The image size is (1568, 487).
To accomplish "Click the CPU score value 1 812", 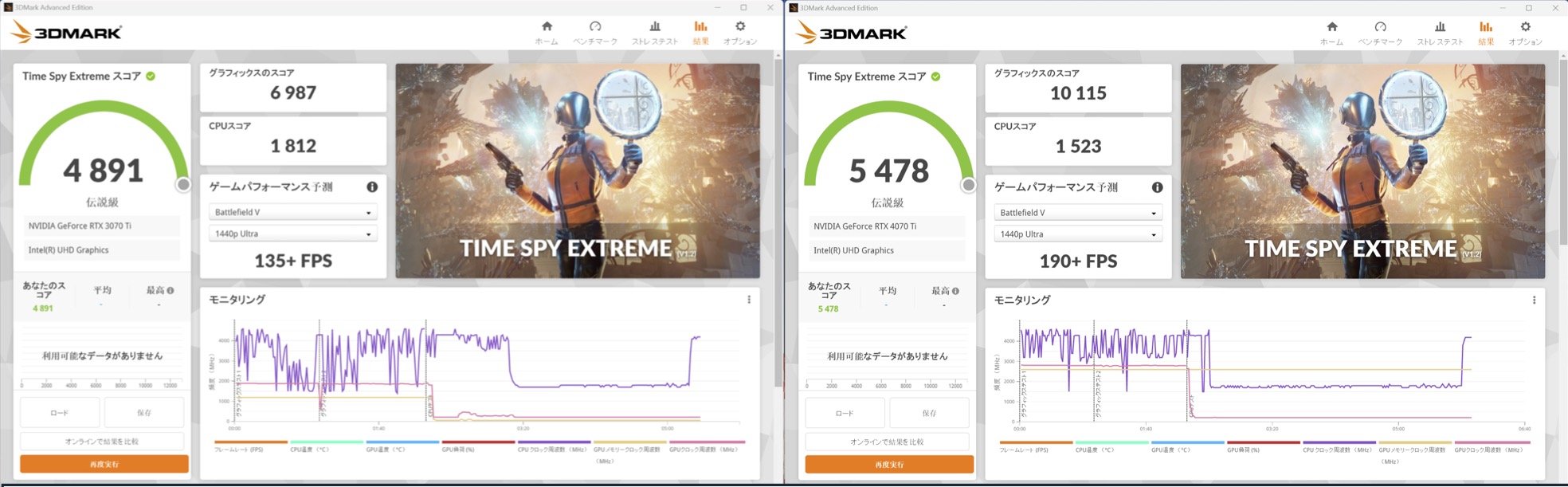I will (x=293, y=146).
